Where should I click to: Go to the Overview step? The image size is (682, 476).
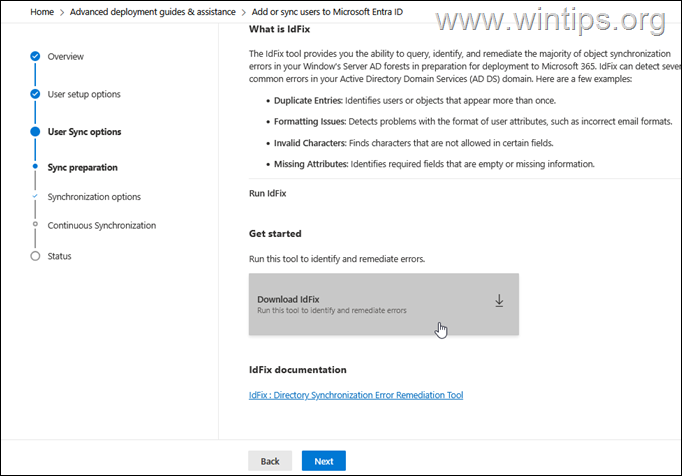click(66, 57)
